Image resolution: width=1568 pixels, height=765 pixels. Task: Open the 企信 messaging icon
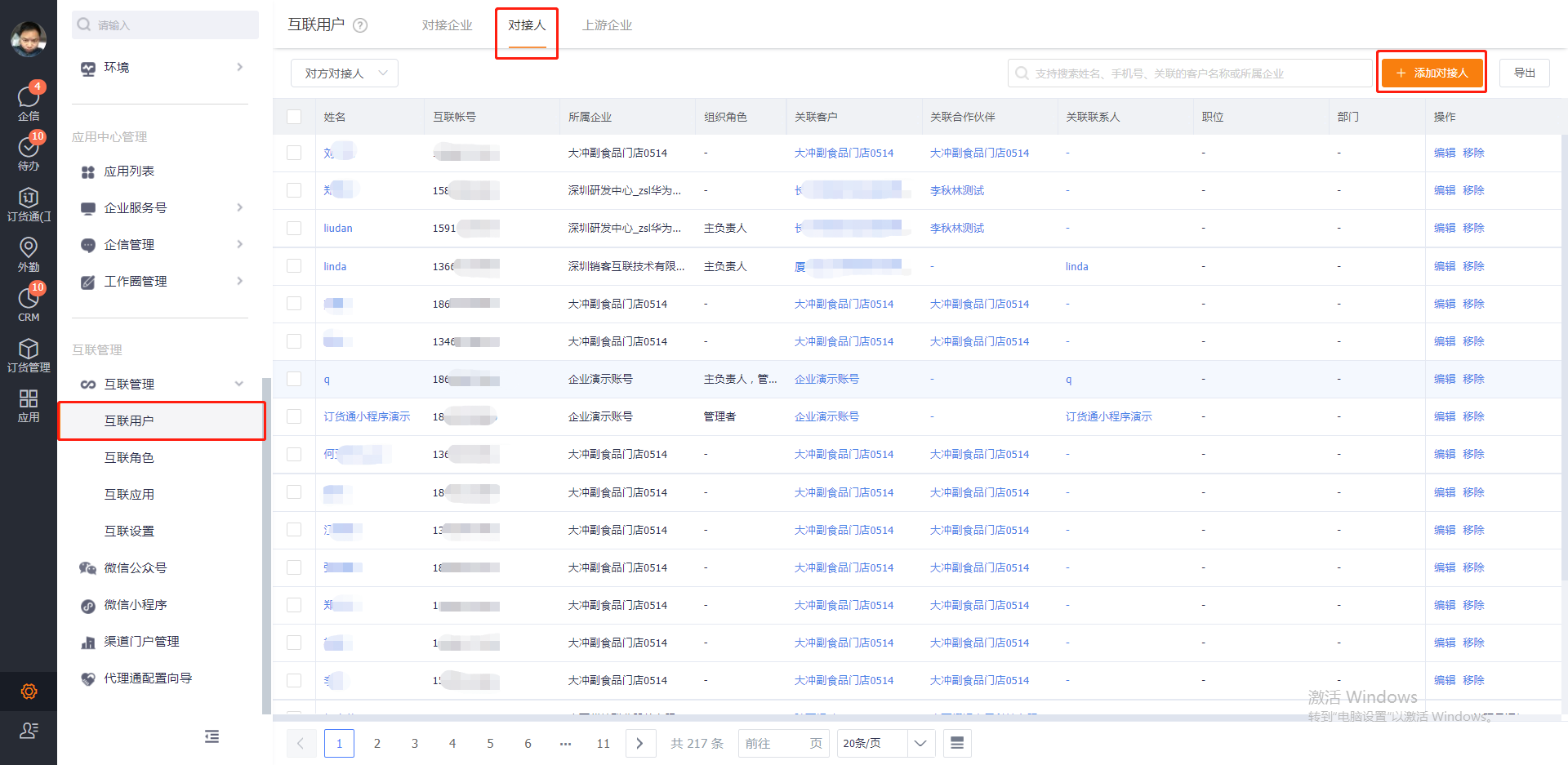pyautogui.click(x=29, y=97)
